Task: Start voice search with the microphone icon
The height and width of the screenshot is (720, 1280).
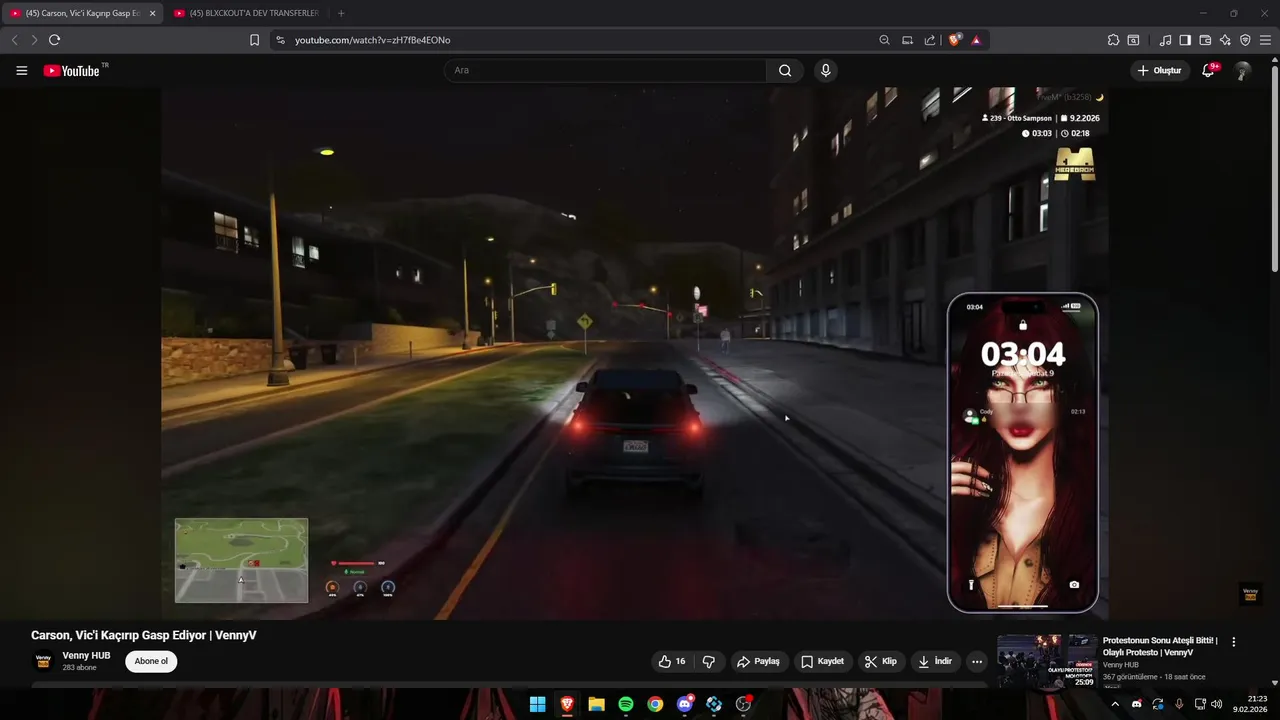Action: (x=825, y=70)
